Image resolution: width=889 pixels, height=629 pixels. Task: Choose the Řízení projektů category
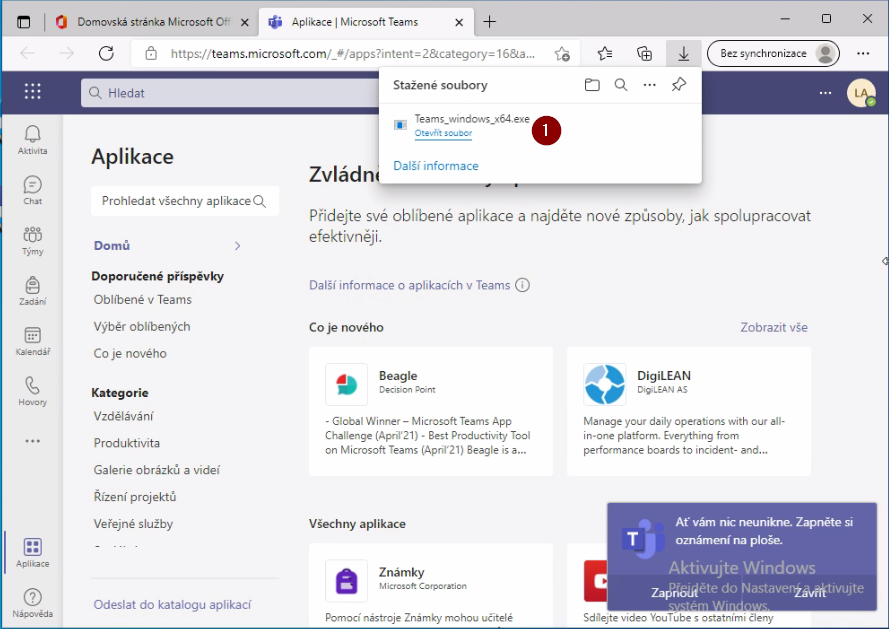pos(135,497)
